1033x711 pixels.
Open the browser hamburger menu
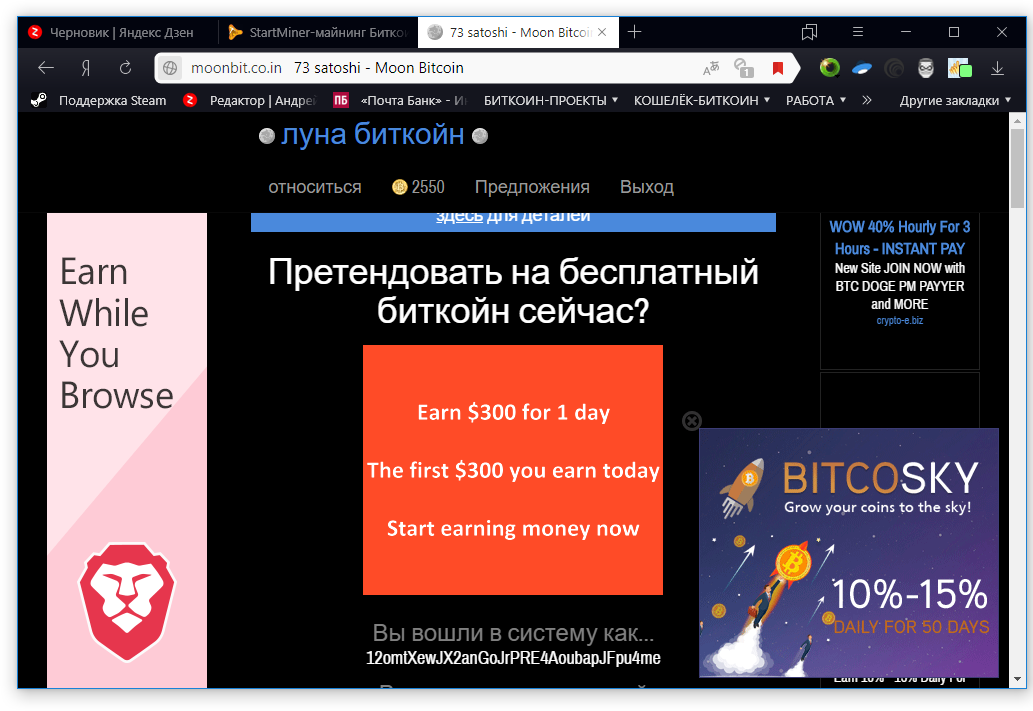858,32
